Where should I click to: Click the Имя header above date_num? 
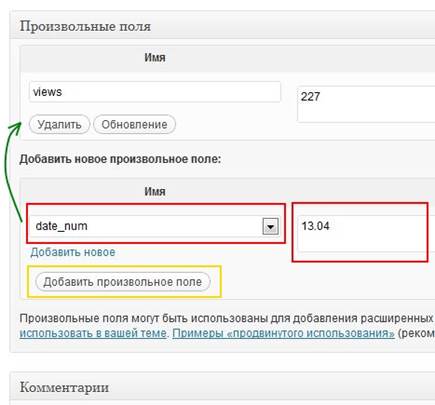coord(155,192)
